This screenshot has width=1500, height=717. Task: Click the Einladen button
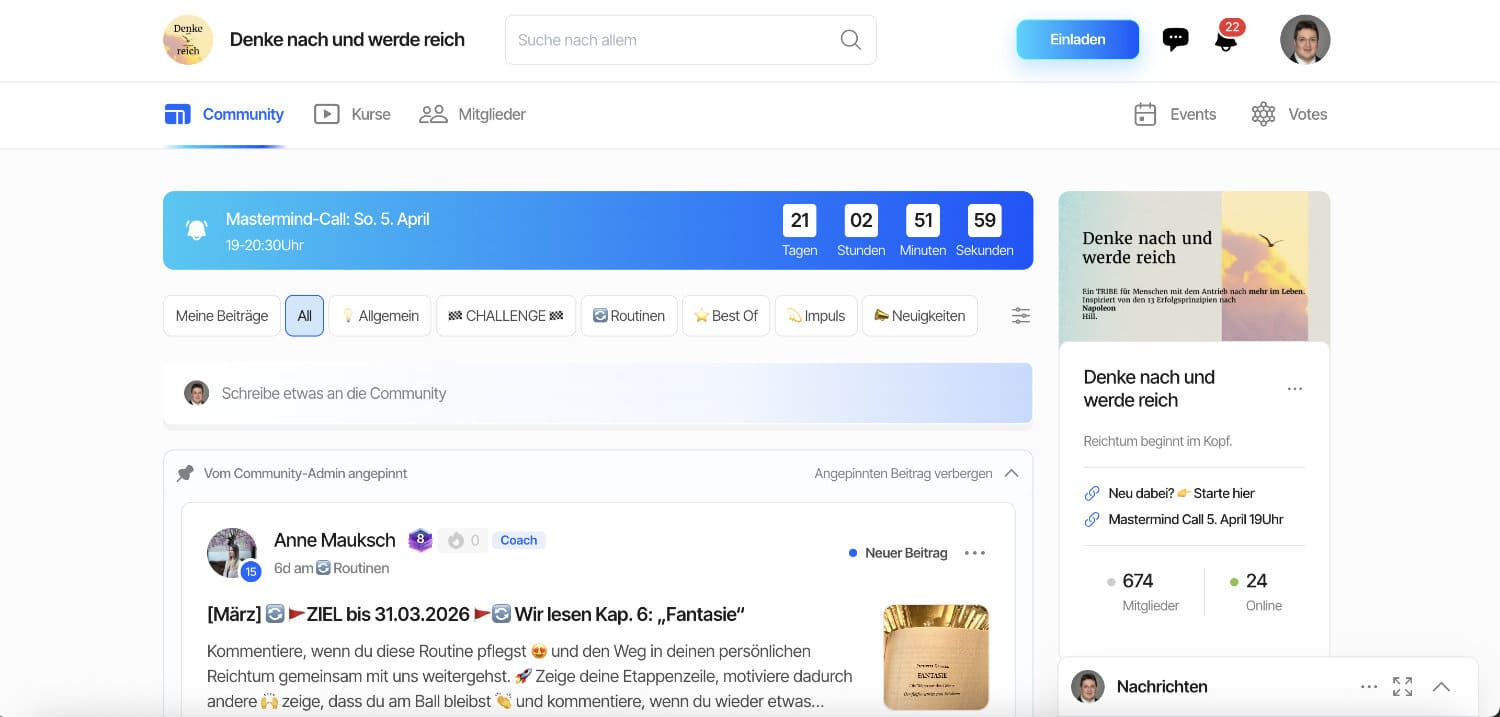(1077, 40)
